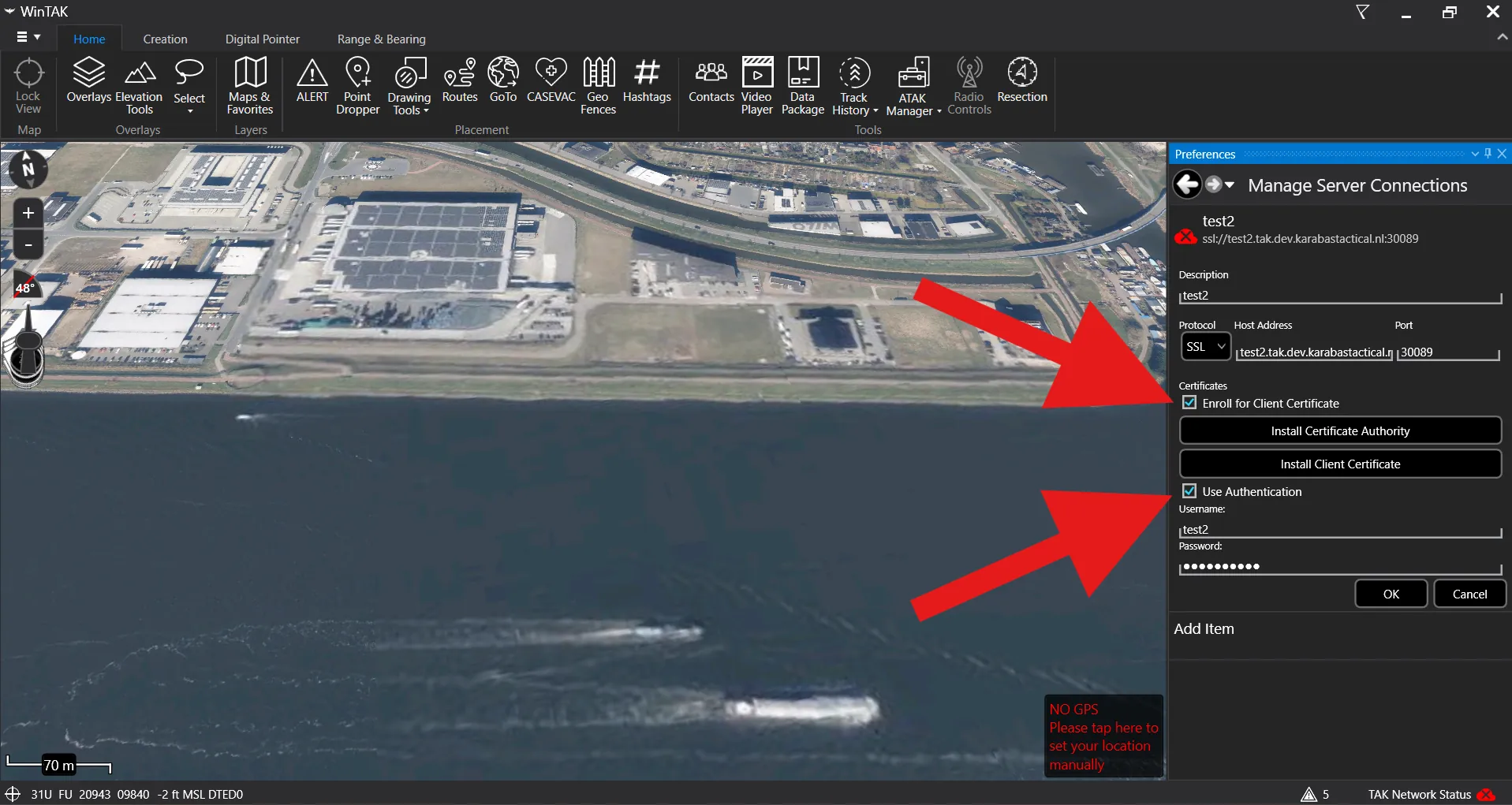Toggle Lock View on the map
Image resolution: width=1512 pixels, height=805 pixels.
point(28,87)
